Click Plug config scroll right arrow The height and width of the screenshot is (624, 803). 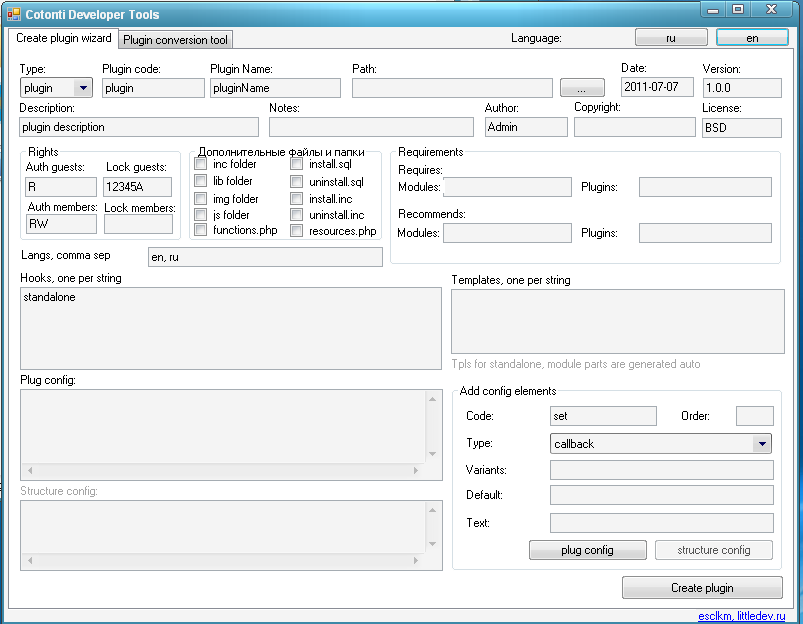coord(416,470)
